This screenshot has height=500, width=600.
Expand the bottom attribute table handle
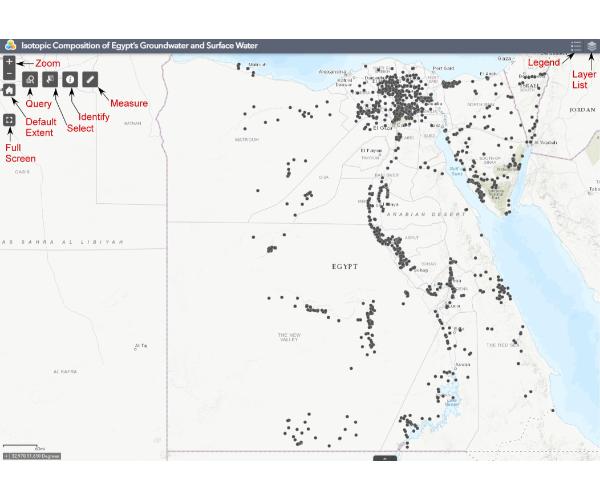coord(385,457)
